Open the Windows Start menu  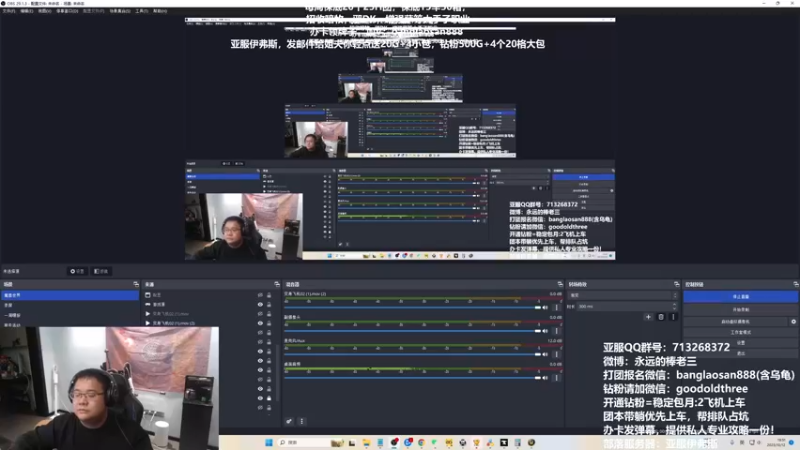coord(269,442)
